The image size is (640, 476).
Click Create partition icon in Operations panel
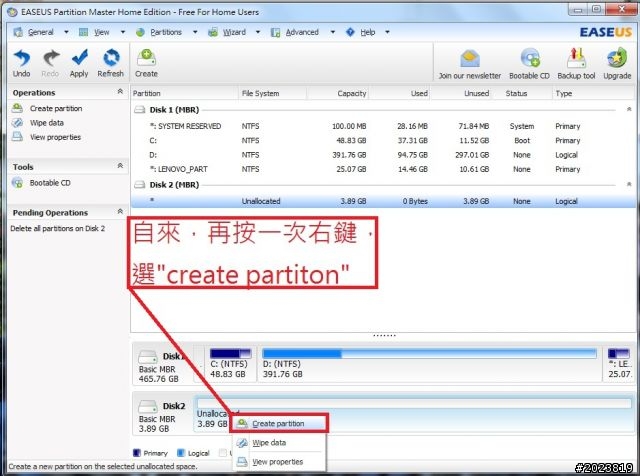click(18, 108)
